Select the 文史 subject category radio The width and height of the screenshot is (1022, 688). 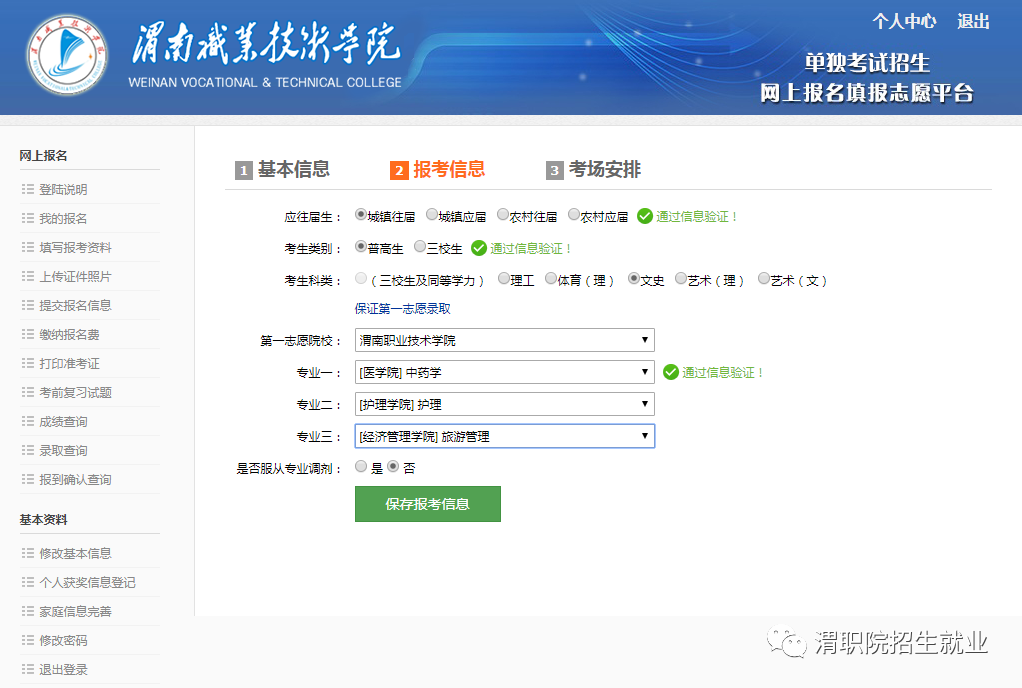pos(634,278)
